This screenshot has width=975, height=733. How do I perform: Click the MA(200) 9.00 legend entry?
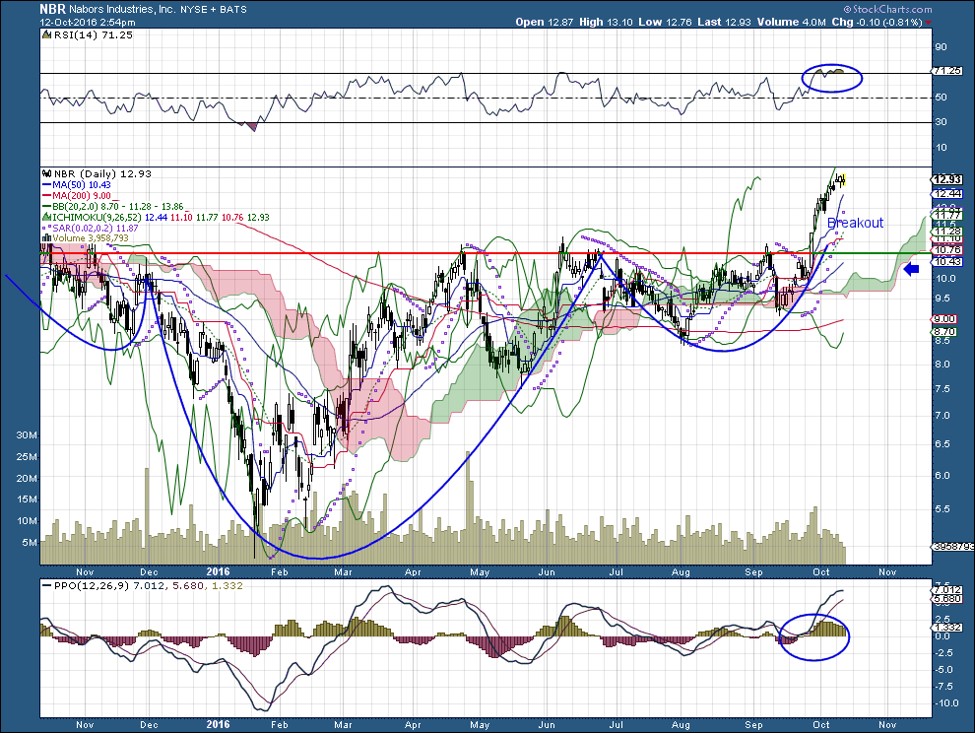(81, 196)
